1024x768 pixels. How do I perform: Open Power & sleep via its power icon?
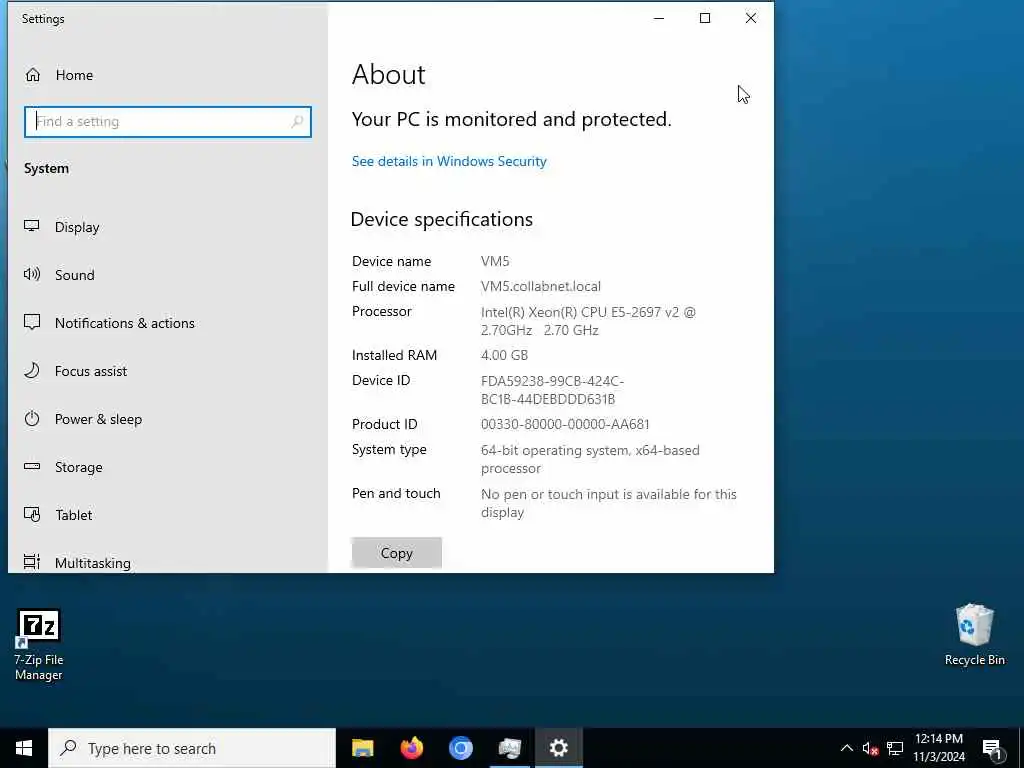pos(31,419)
